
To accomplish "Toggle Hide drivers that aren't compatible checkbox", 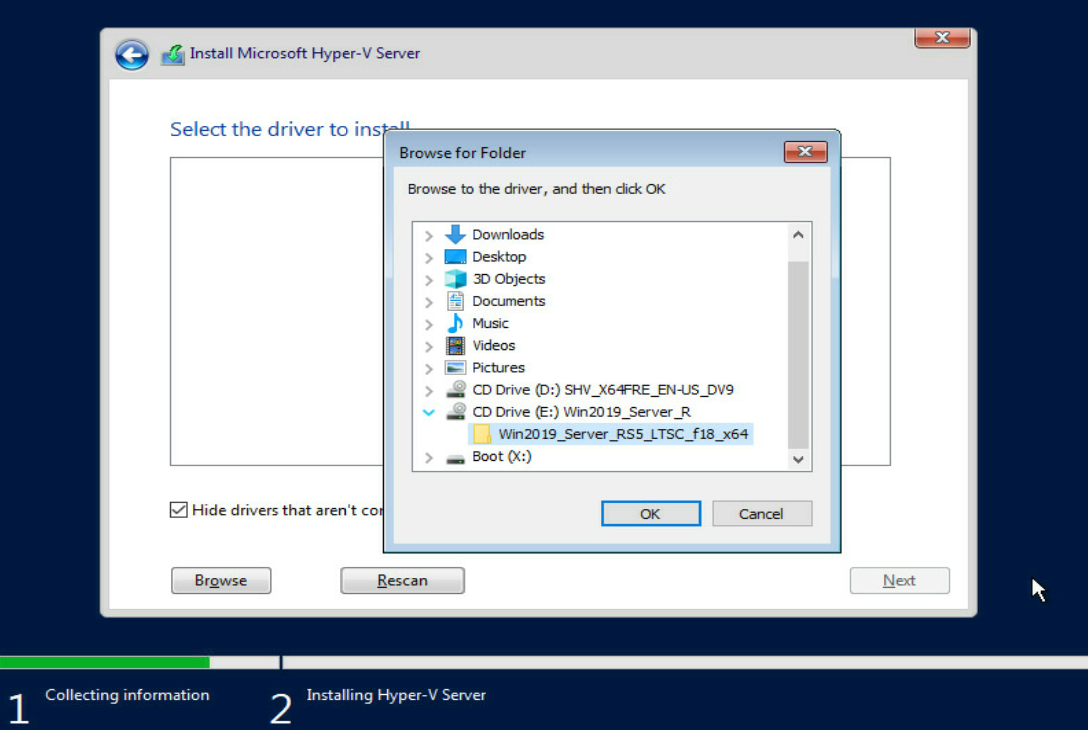I will point(178,510).
